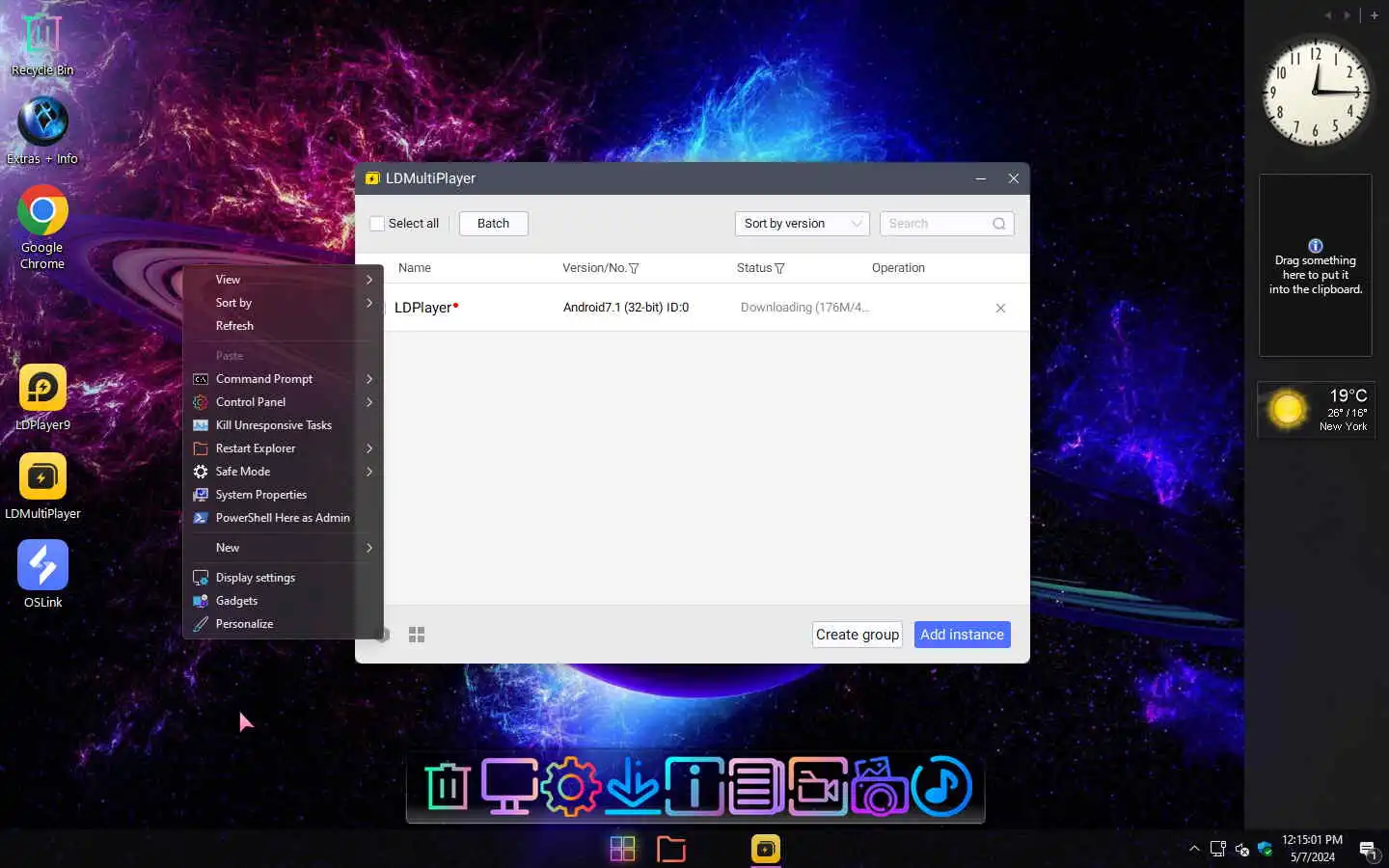Viewport: 1389px width, 868px height.
Task: Expand the Restart Explorer submenu
Action: [x=283, y=448]
